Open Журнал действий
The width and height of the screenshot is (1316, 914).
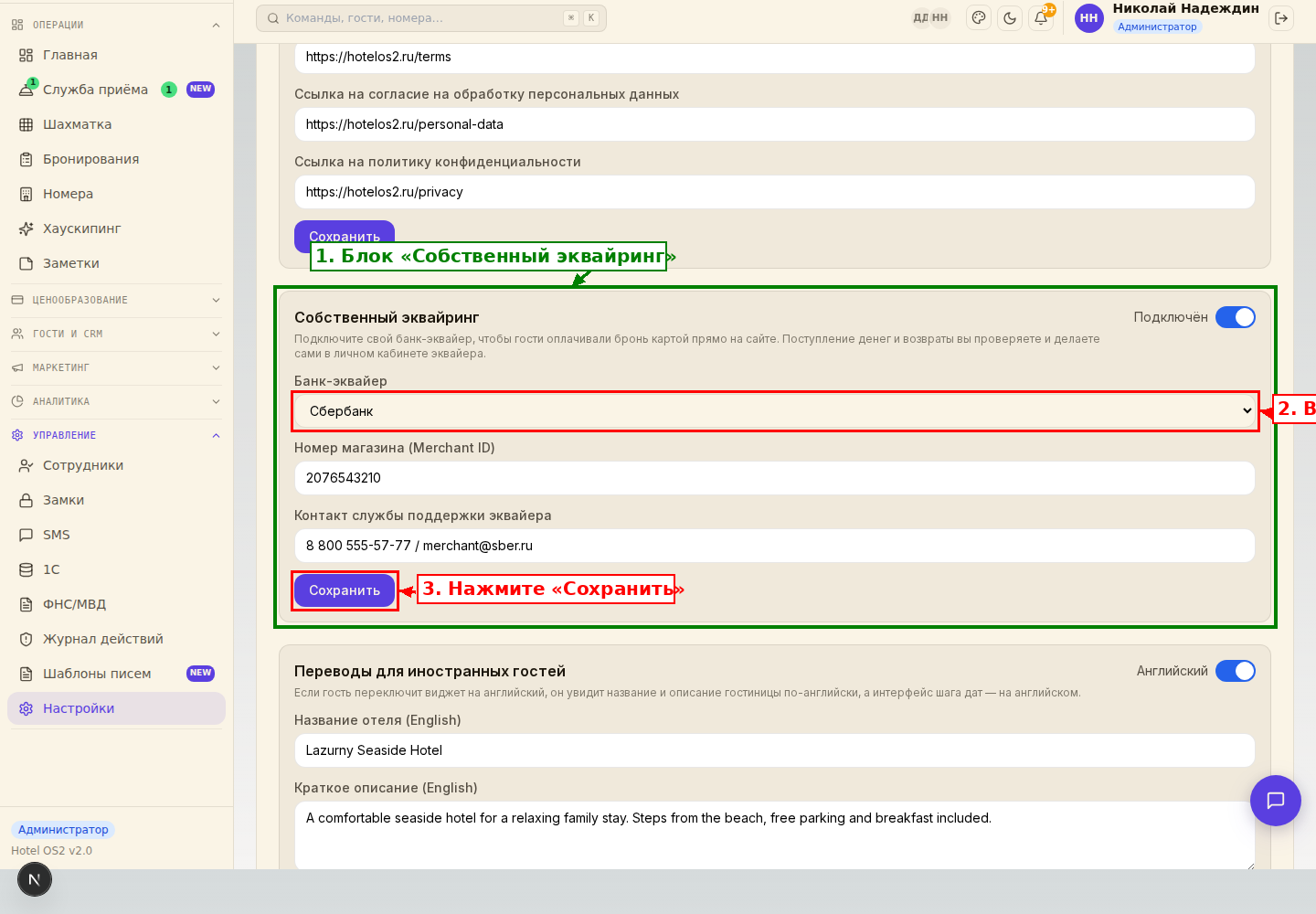tap(116, 639)
